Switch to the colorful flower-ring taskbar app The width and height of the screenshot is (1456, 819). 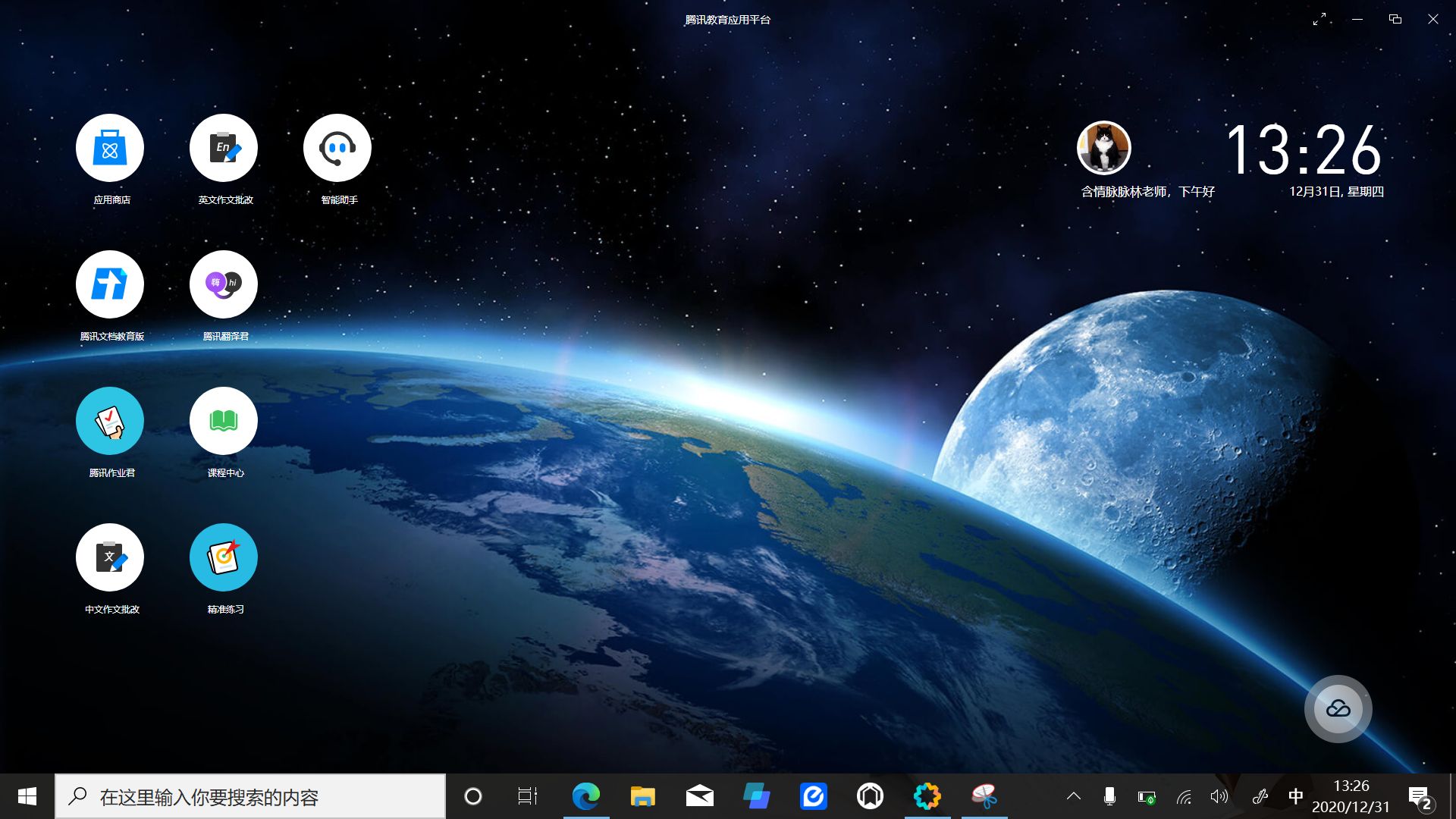tap(927, 796)
